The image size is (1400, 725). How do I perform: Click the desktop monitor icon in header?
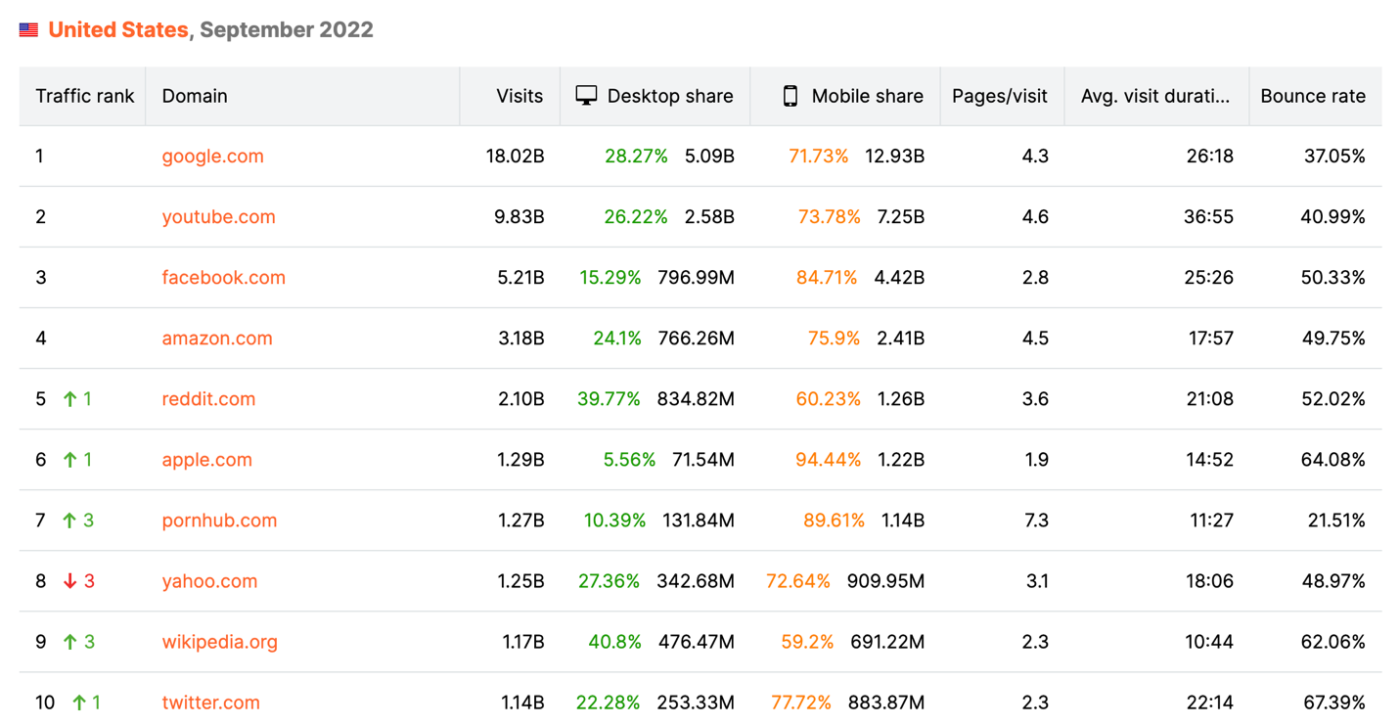[x=586, y=96]
